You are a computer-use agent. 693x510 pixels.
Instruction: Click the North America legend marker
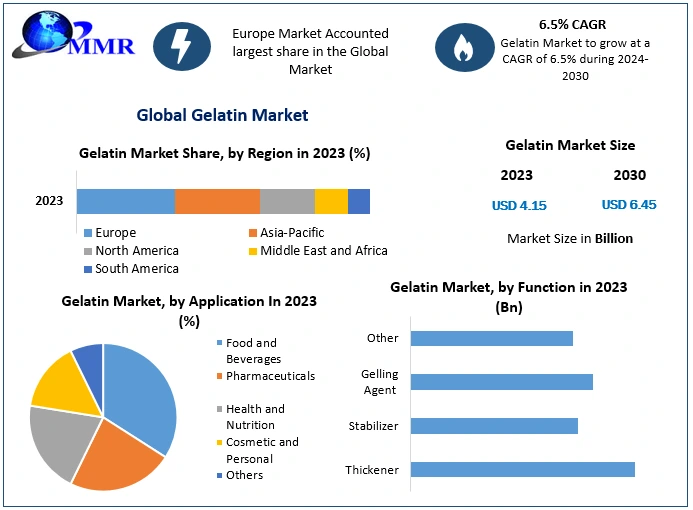tap(88, 251)
